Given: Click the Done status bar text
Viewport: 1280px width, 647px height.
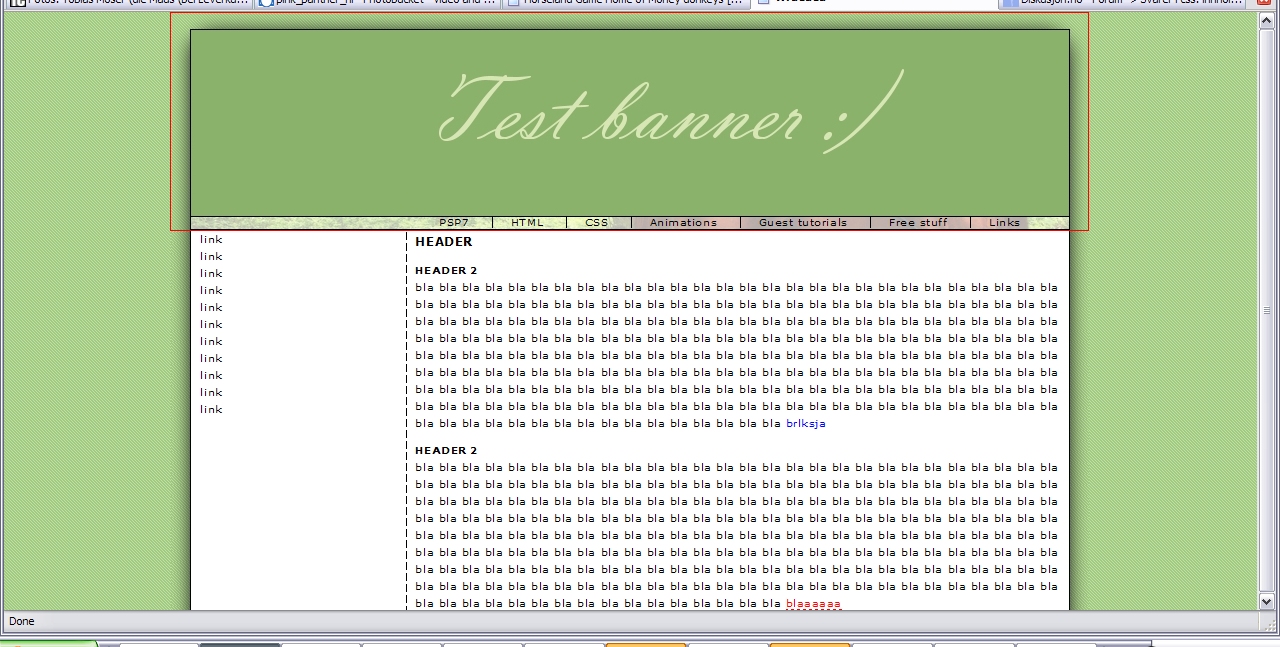Looking at the screenshot, I should [x=22, y=622].
